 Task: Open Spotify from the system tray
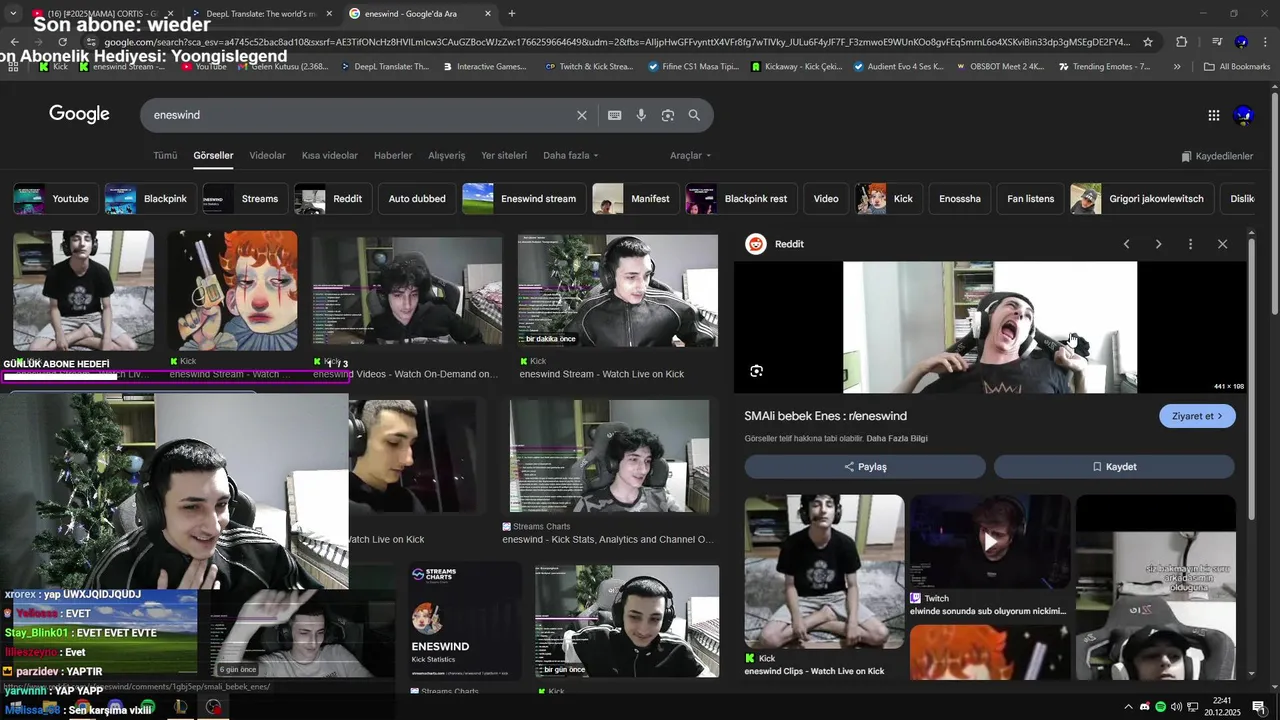(1160, 707)
